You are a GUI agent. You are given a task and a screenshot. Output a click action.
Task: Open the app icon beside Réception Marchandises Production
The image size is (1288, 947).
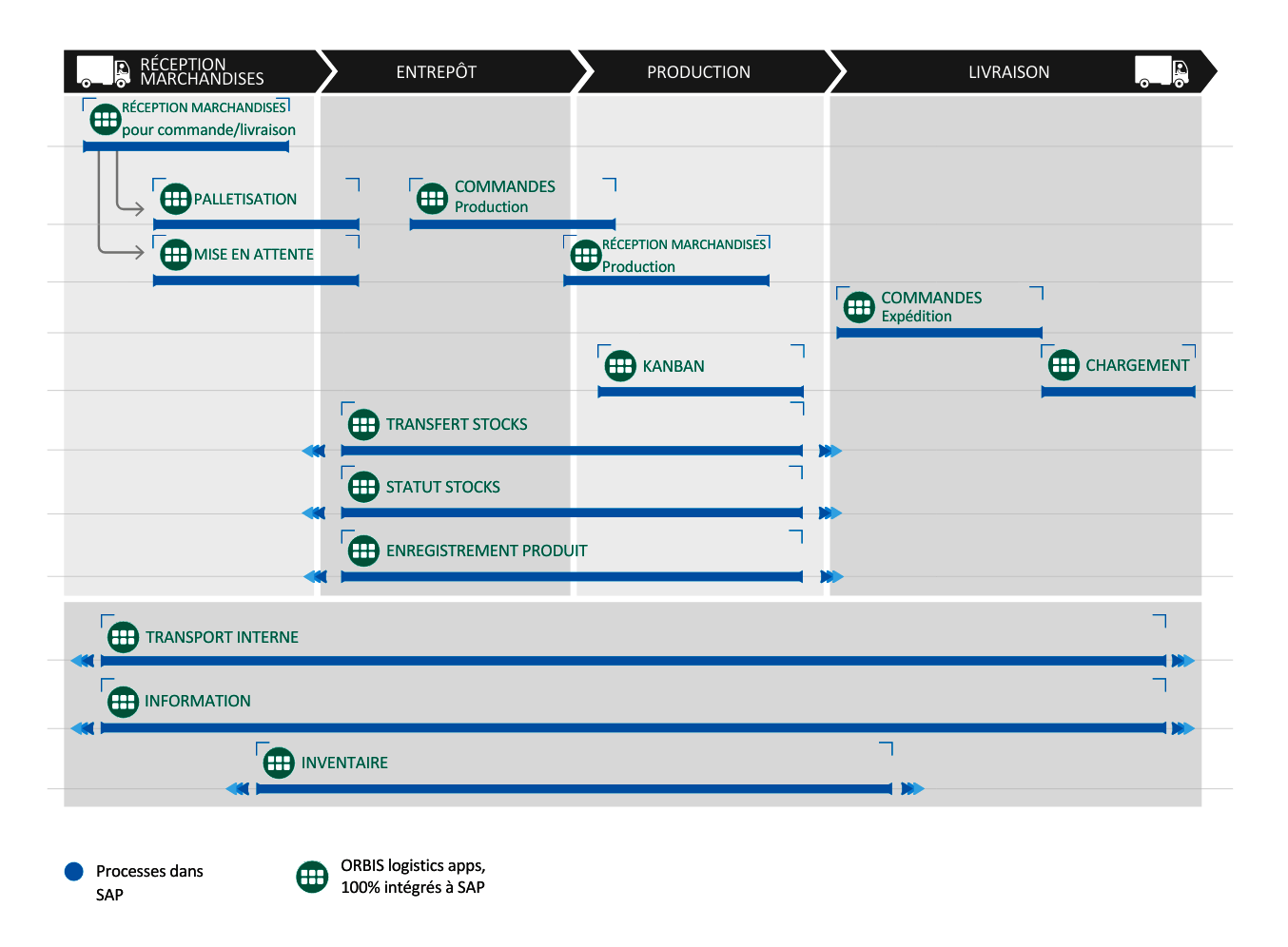pyautogui.click(x=586, y=255)
